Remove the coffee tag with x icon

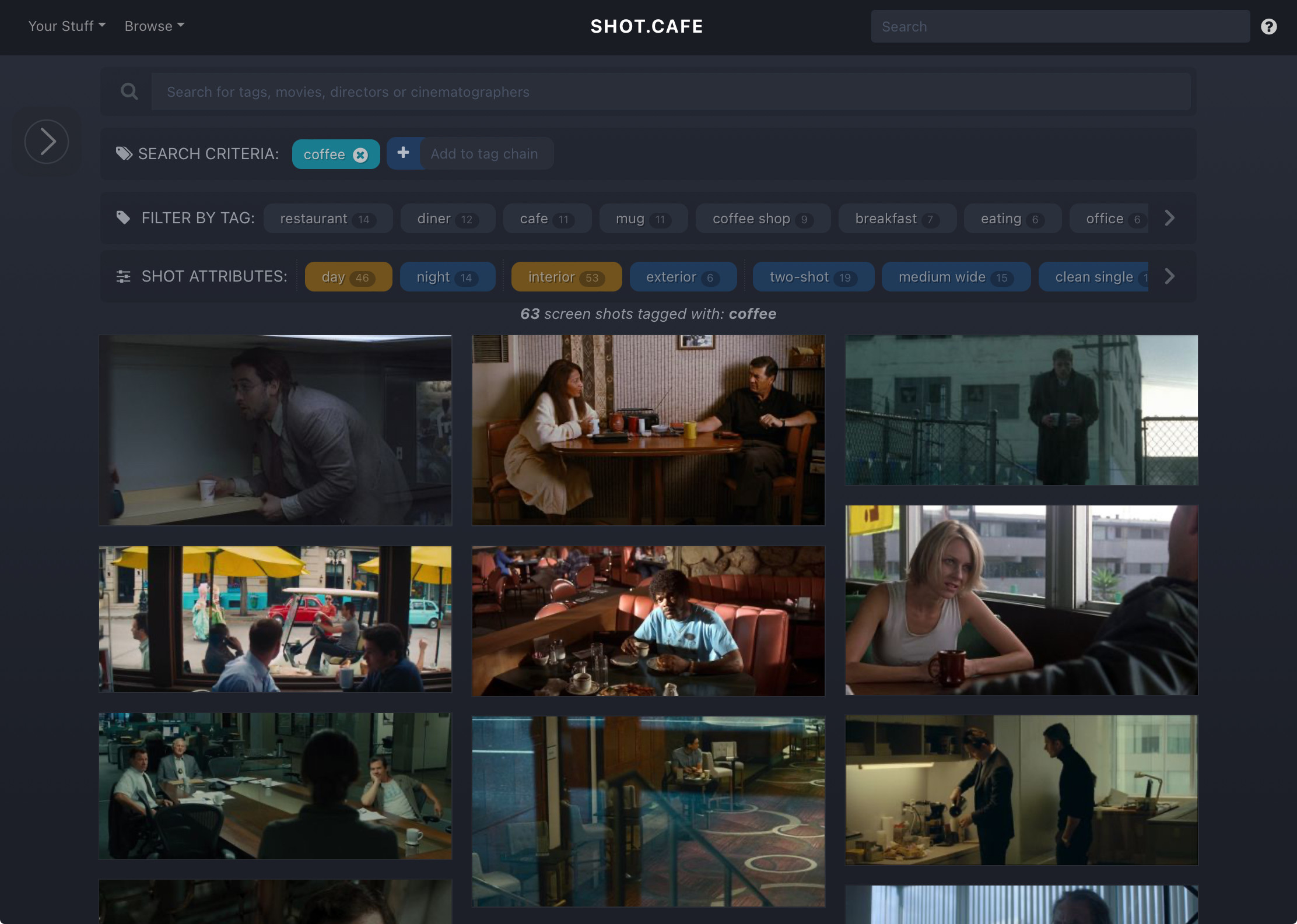[x=360, y=155]
